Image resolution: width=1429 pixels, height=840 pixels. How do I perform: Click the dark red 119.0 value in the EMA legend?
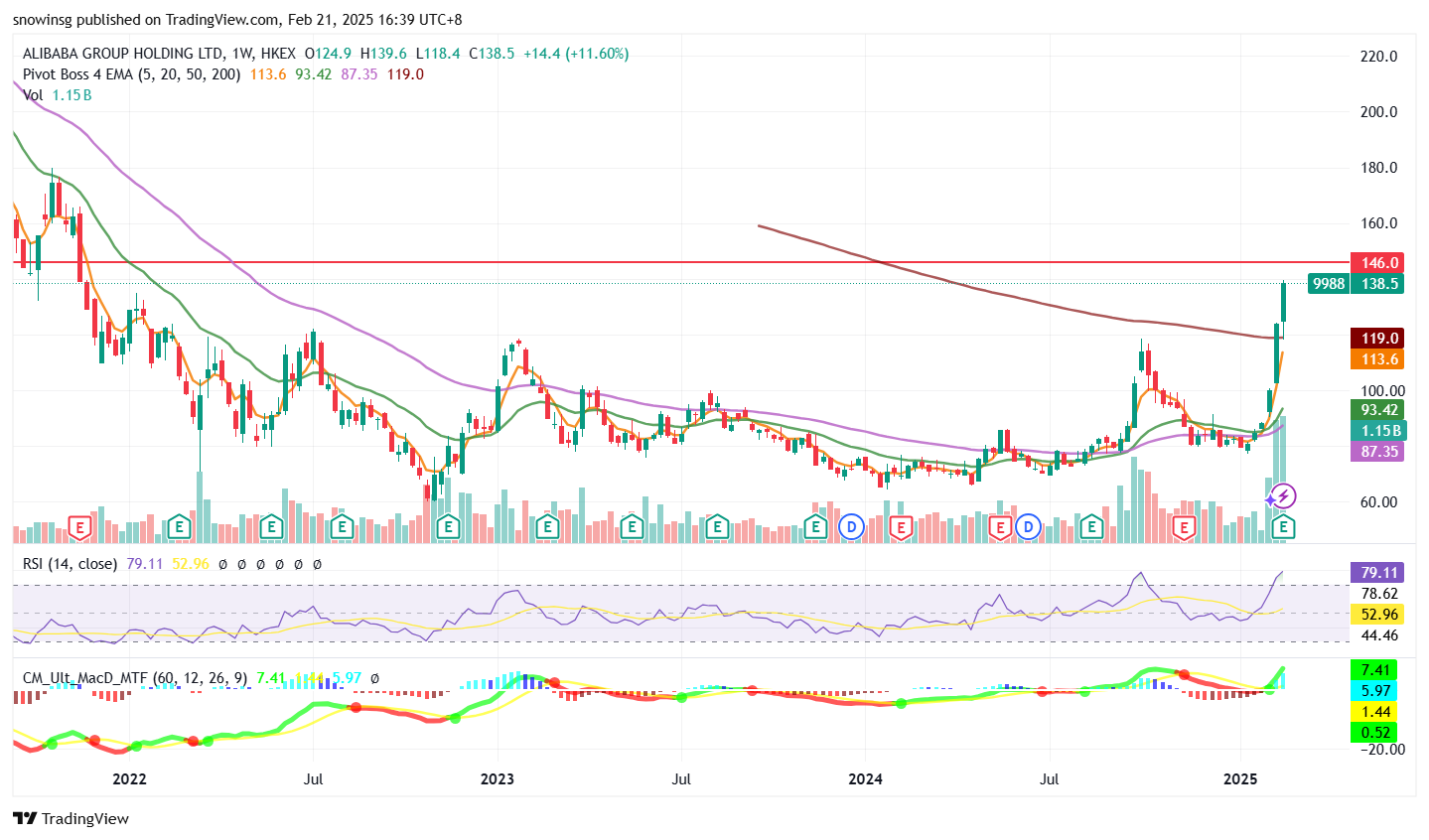[x=405, y=74]
